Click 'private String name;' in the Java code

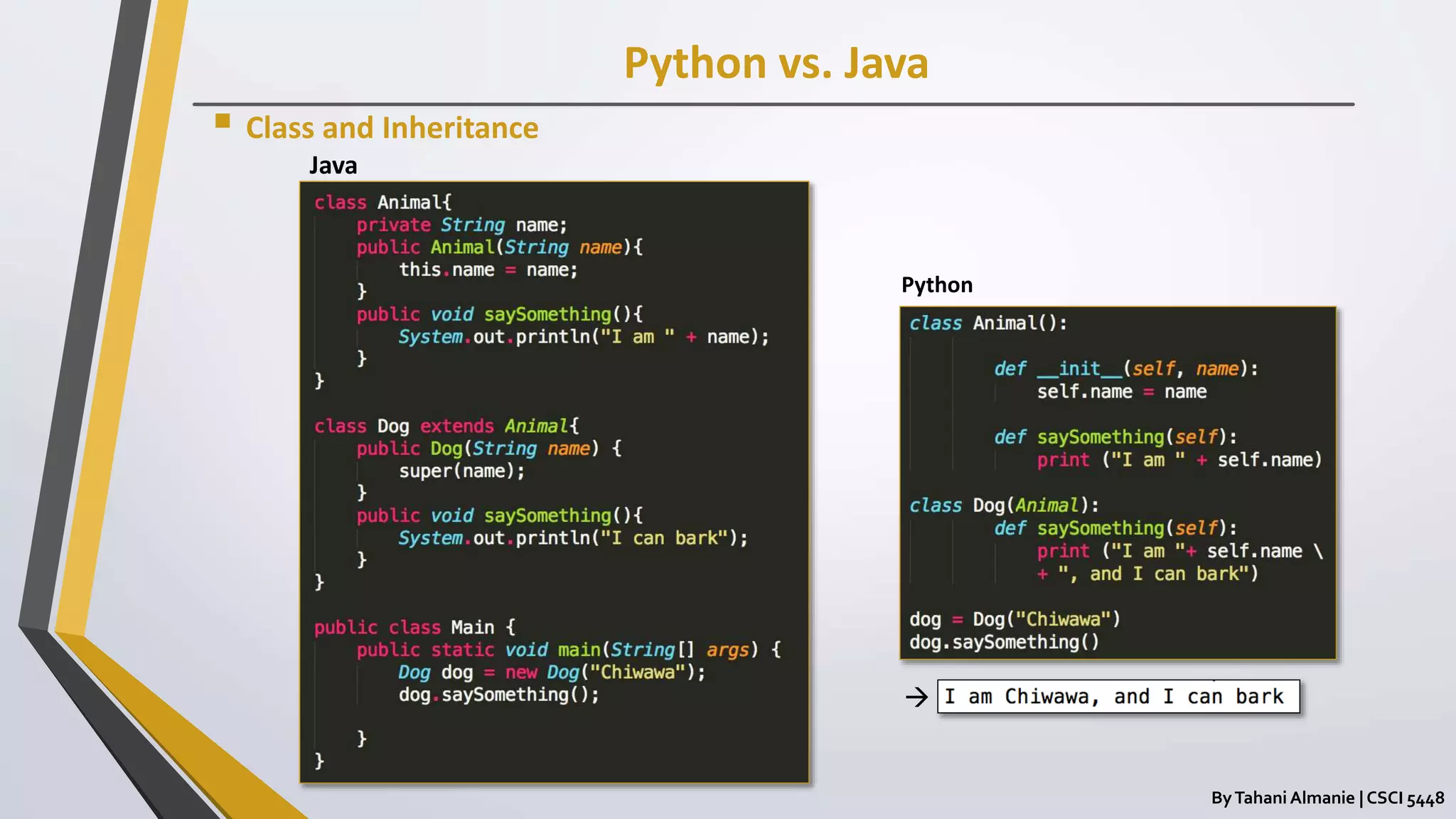click(461, 225)
